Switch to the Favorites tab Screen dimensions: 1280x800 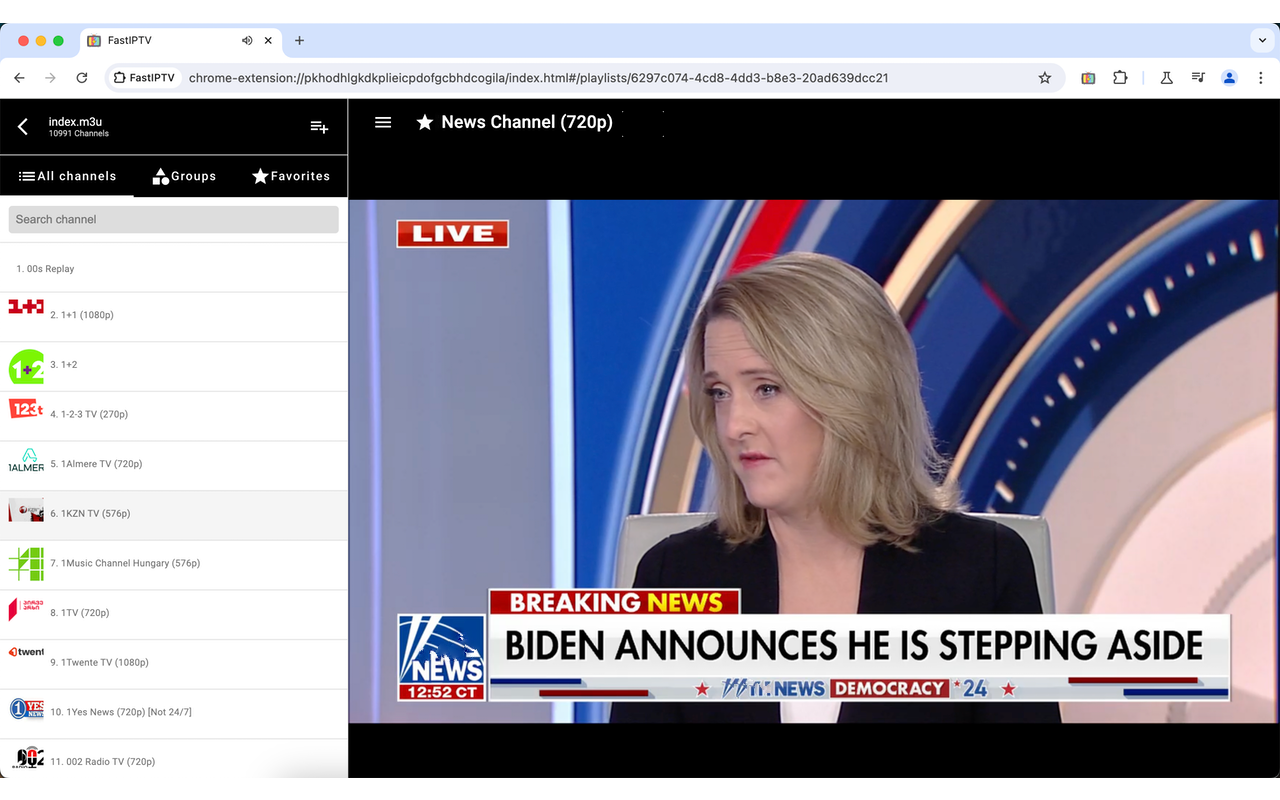[x=291, y=176]
